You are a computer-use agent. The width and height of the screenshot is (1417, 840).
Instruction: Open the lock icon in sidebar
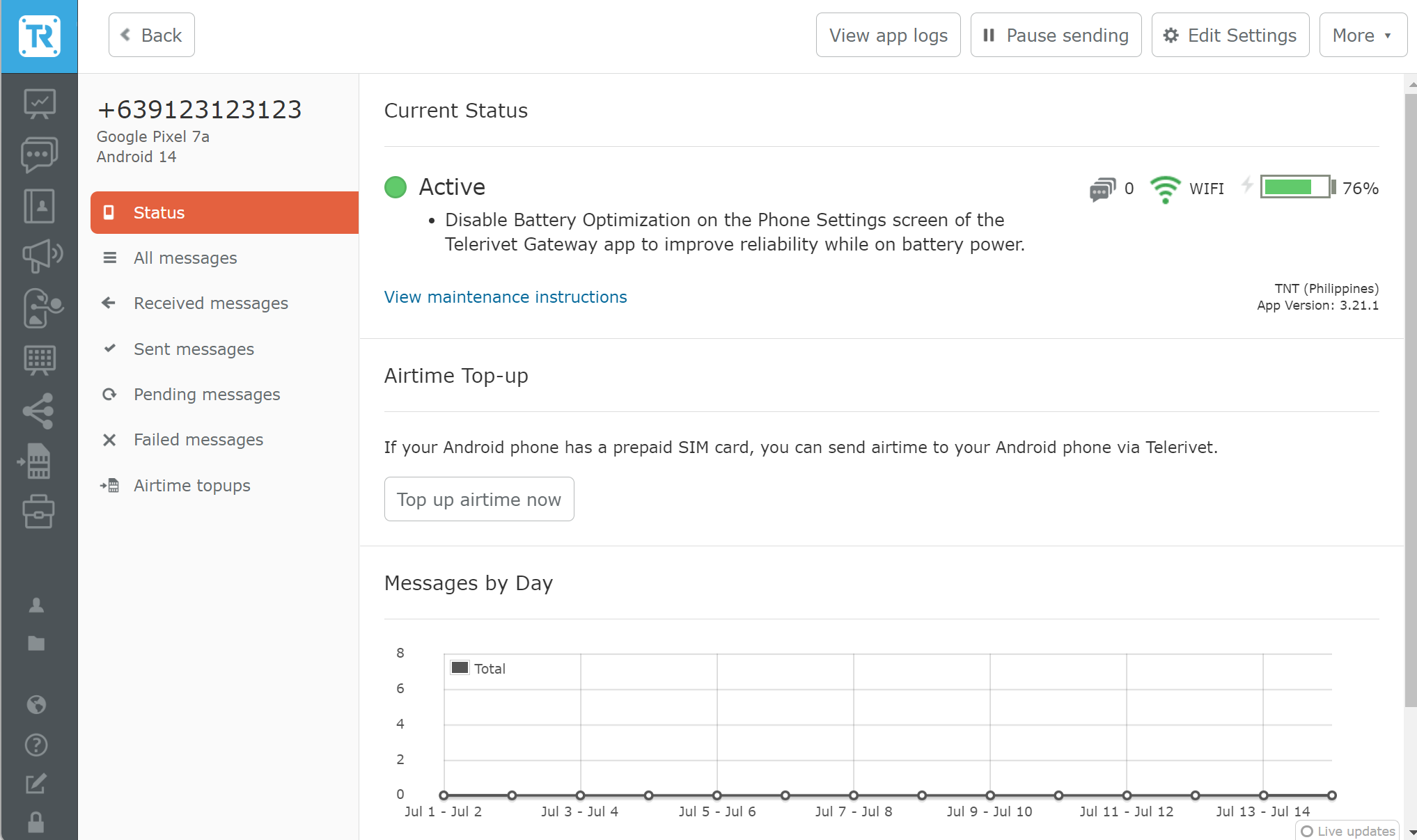coord(36,823)
